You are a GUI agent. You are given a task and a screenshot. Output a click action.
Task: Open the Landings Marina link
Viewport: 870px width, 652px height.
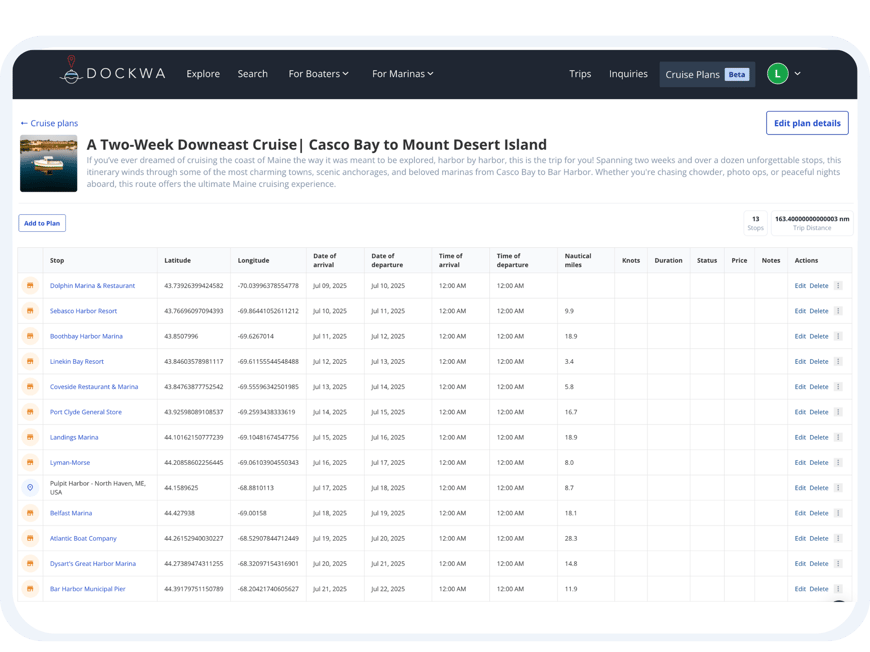tap(74, 437)
